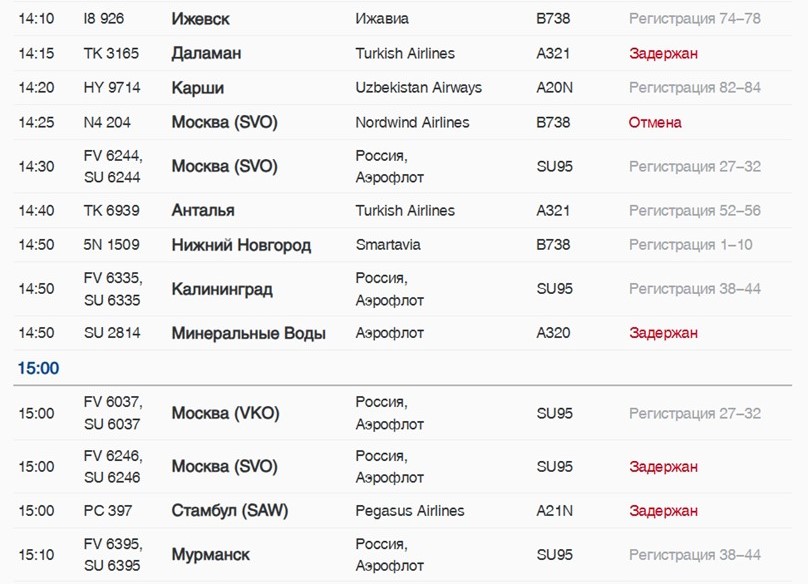Select flight code FV 6246, SU 6246

(x=113, y=467)
